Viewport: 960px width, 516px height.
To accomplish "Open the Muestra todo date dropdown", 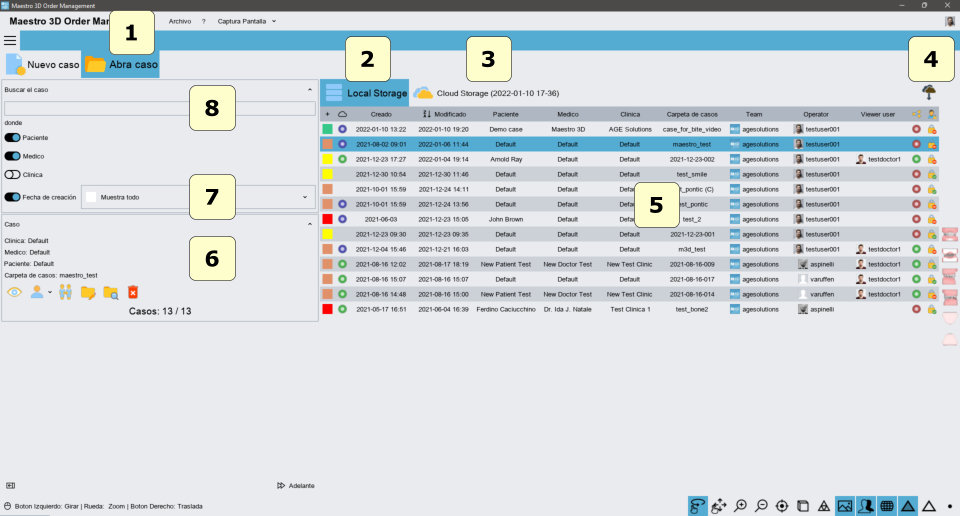I will click(198, 197).
